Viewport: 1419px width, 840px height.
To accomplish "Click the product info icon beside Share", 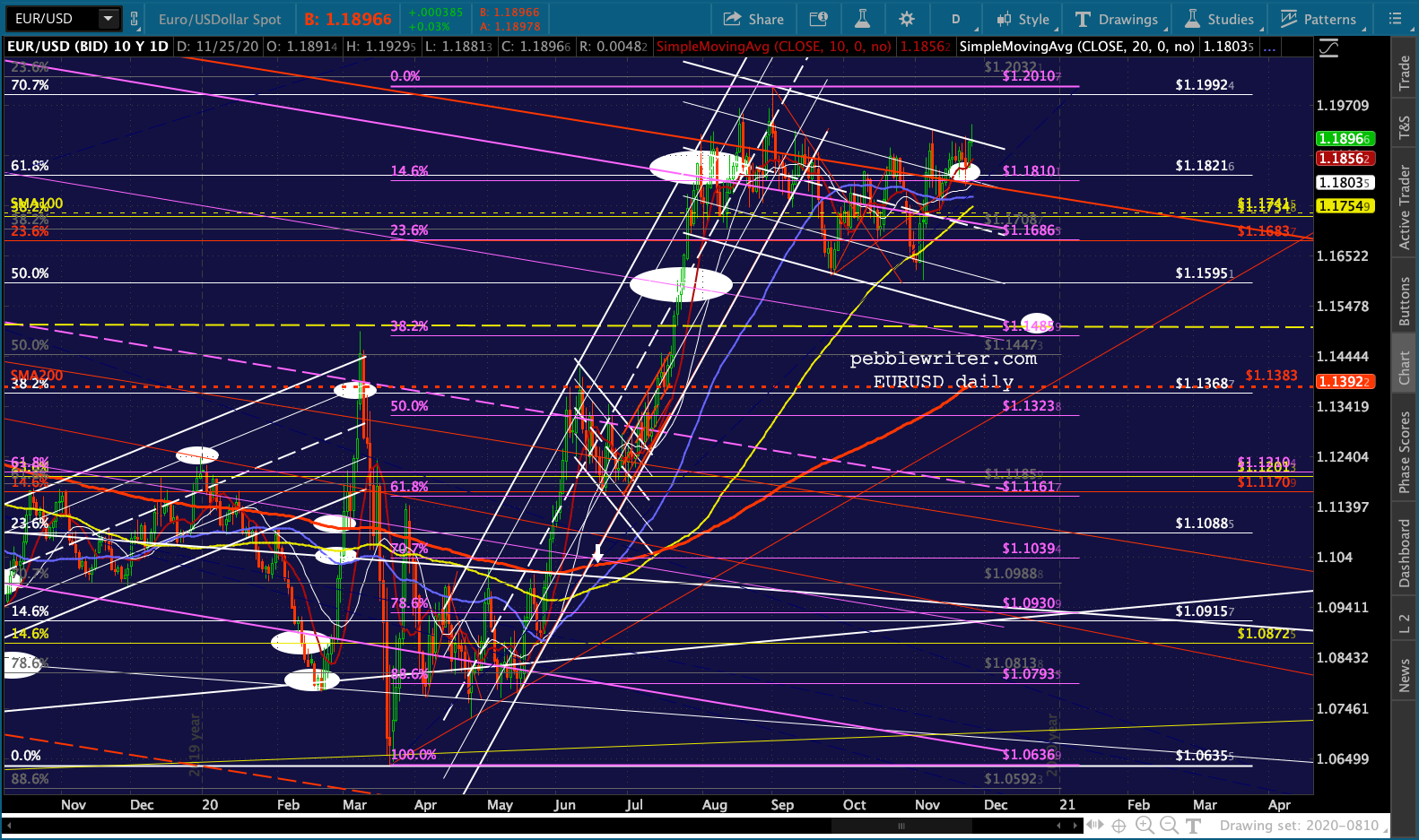I will tap(818, 19).
